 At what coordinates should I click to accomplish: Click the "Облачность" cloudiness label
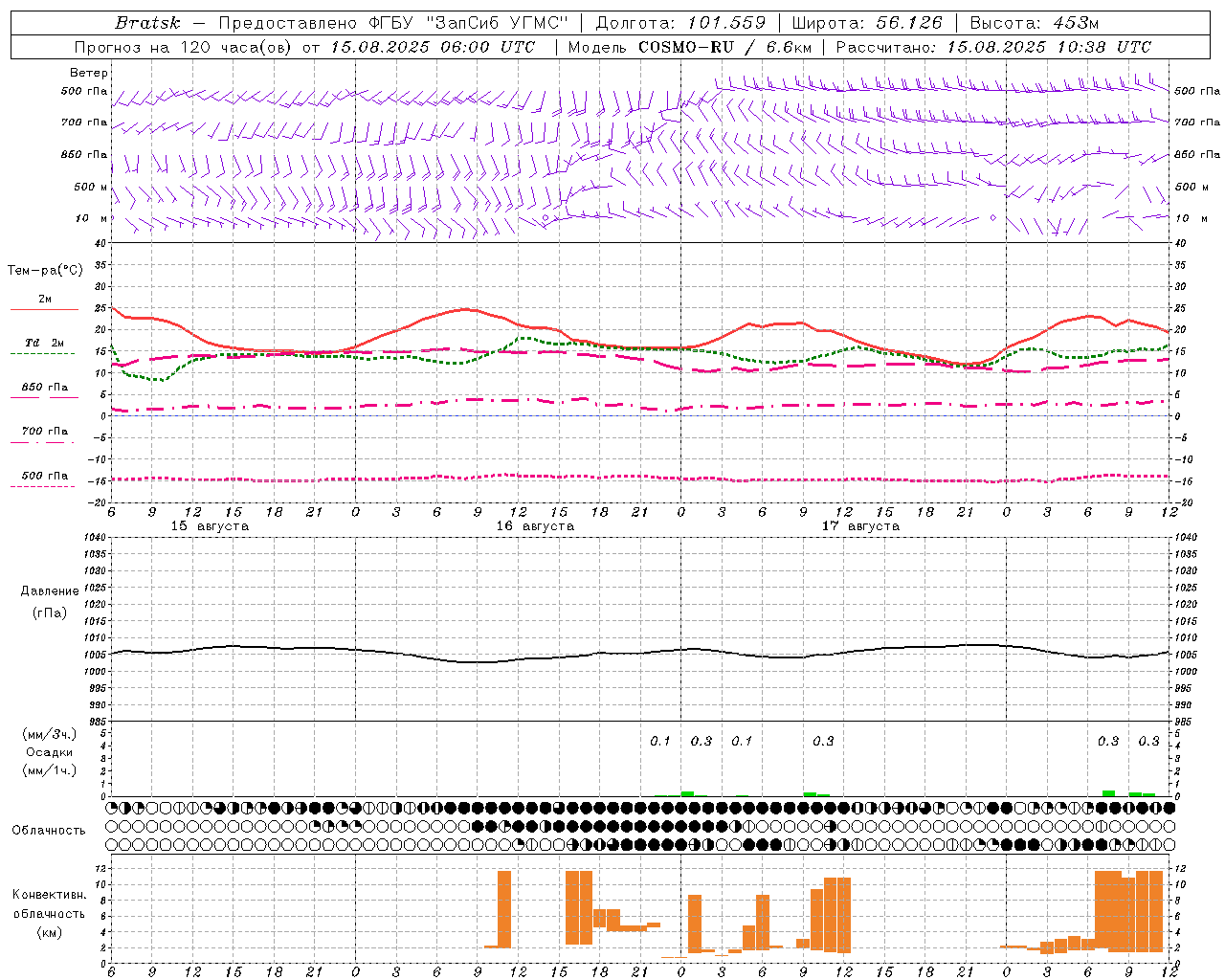tap(49, 831)
